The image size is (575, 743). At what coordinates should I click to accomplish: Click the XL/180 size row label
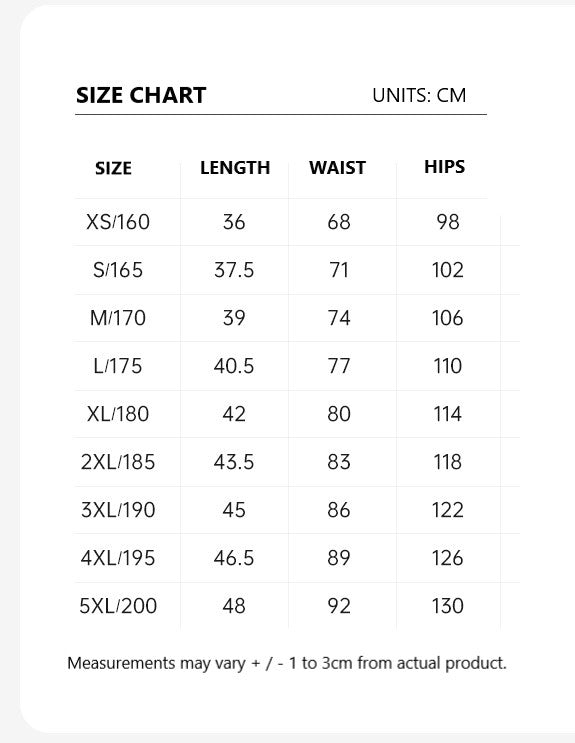(118, 414)
